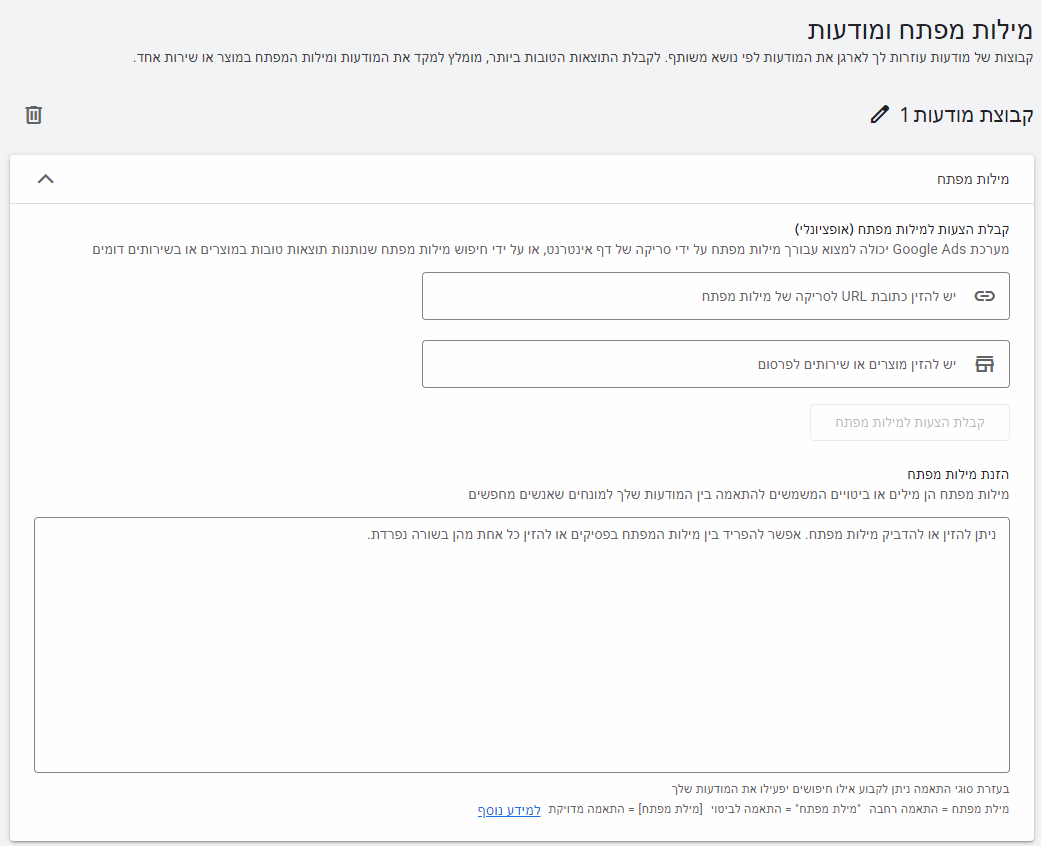Image resolution: width=1041 pixels, height=846 pixels.
Task: Collapse the מילות מפתח section
Action: click(46, 179)
